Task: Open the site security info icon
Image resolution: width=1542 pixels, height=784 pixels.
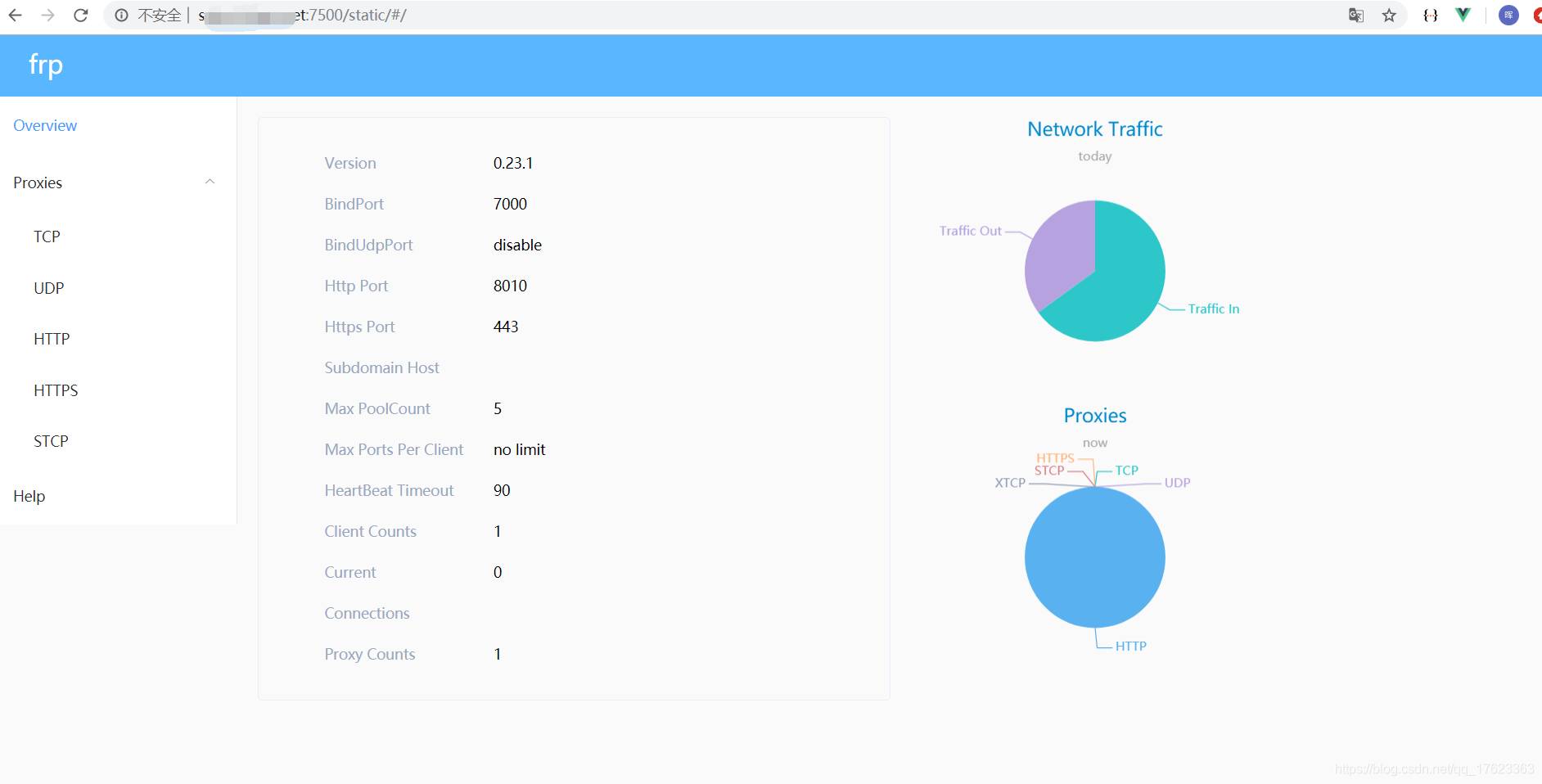Action: point(121,16)
